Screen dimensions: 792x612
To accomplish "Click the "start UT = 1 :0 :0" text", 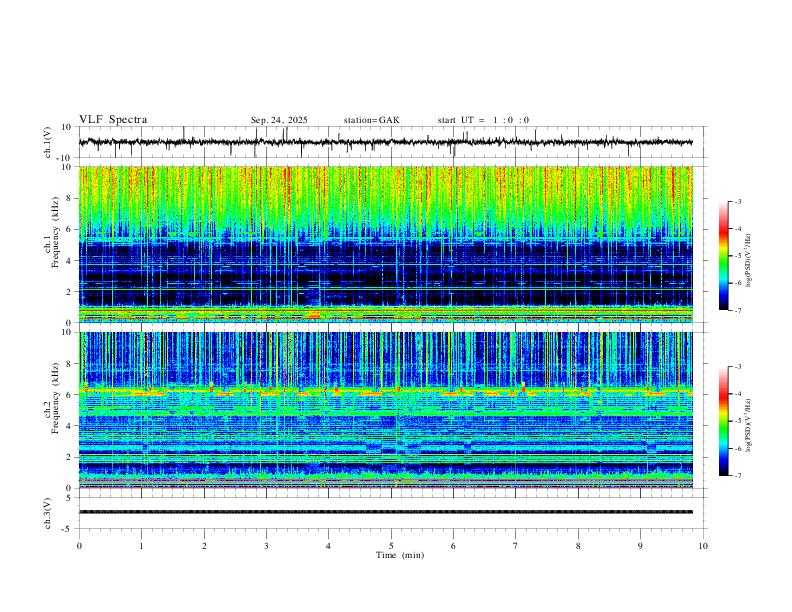I will pyautogui.click(x=483, y=120).
